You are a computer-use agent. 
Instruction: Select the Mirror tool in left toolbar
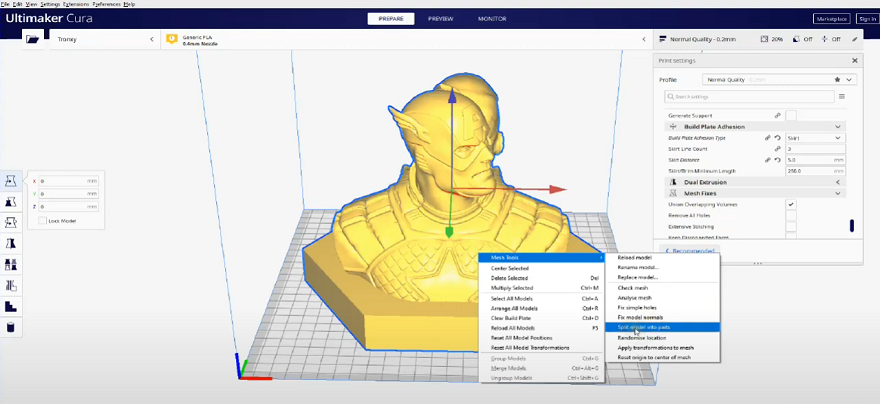pyautogui.click(x=11, y=244)
